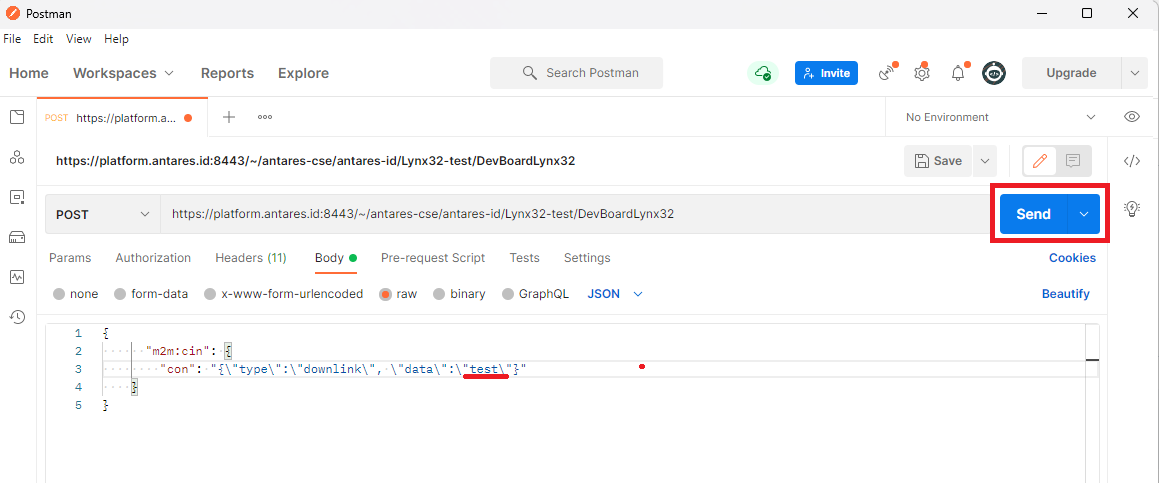Switch to the Authorization tab
Viewport: 1159px width, 483px height.
click(153, 258)
